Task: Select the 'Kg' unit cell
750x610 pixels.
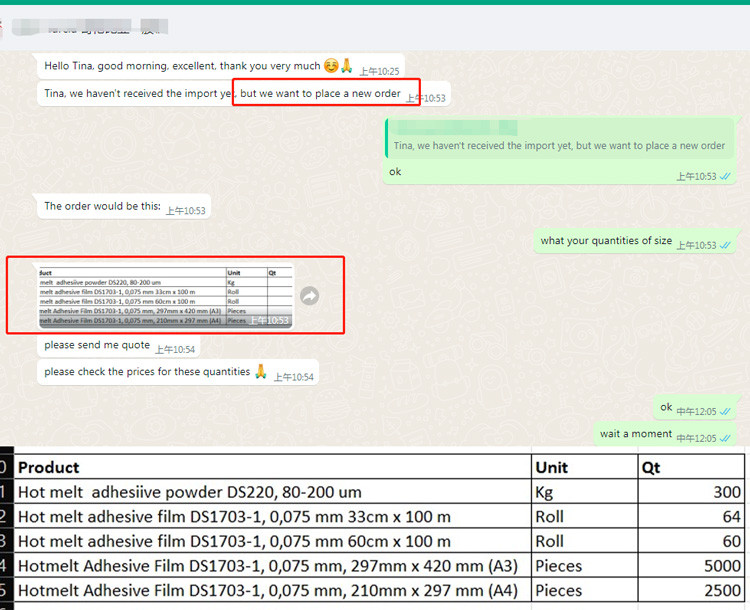Action: tap(585, 492)
